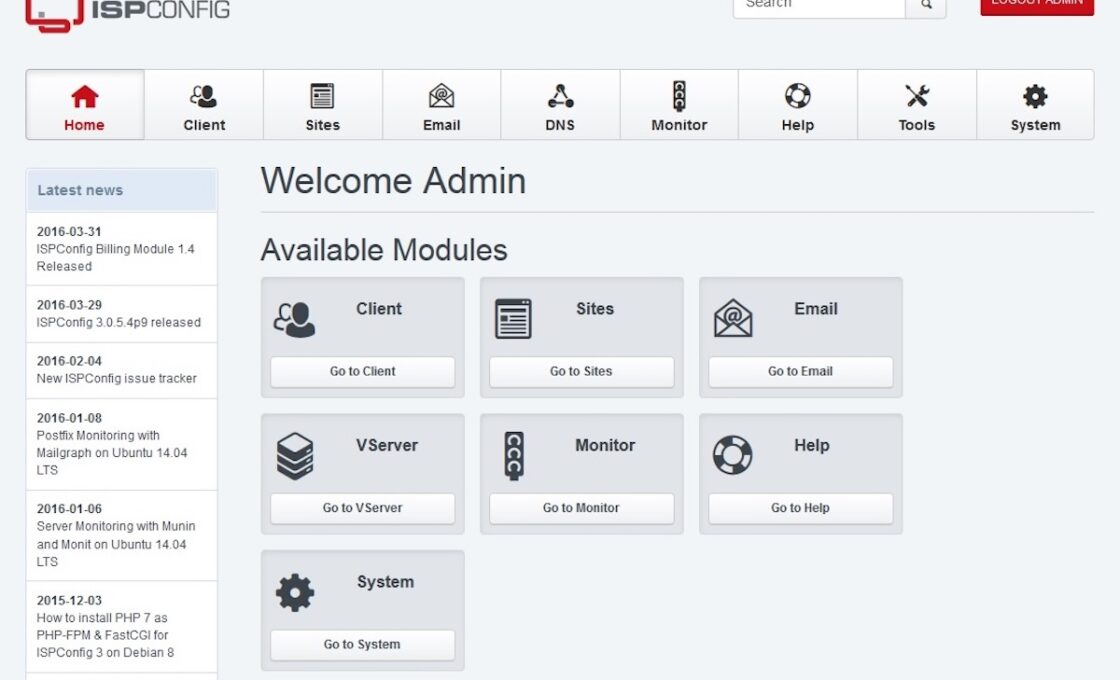The image size is (1120, 680).
Task: Open the Help tab in top navigation
Action: click(797, 105)
